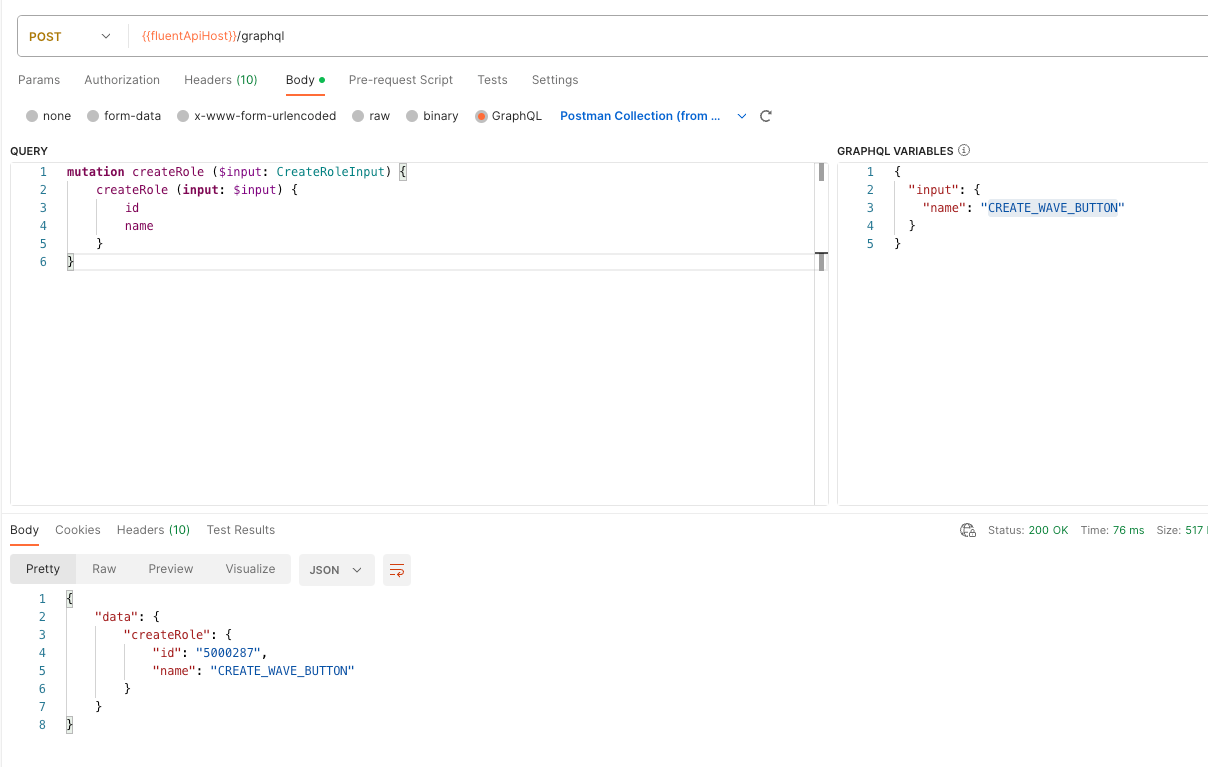Open the POST method dropdown
1208x767 pixels.
pyautogui.click(x=70, y=37)
